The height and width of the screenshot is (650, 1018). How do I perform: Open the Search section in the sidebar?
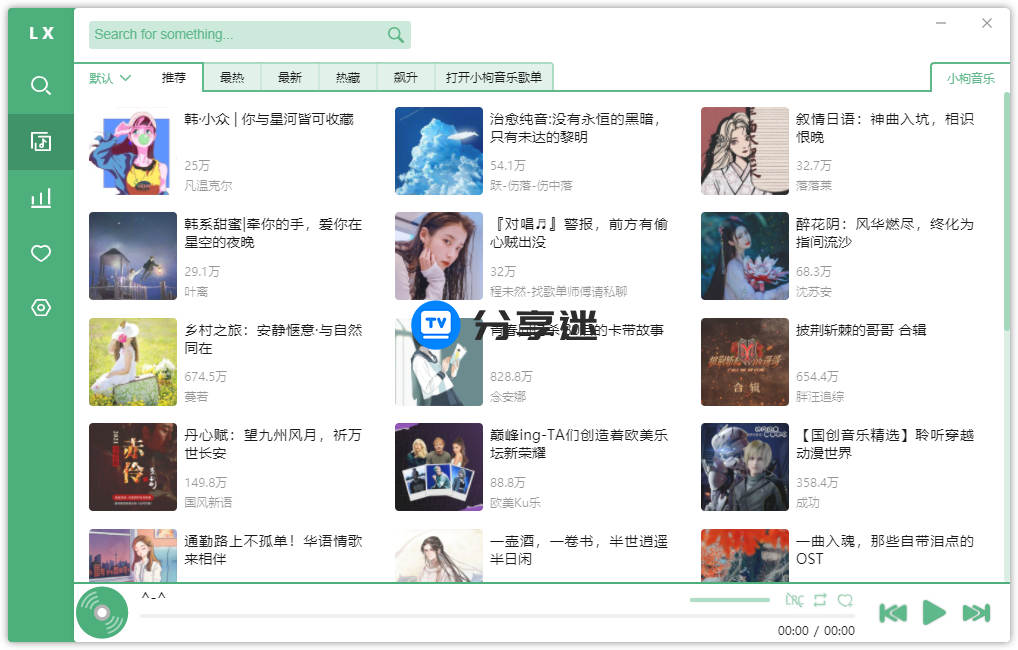pos(40,85)
